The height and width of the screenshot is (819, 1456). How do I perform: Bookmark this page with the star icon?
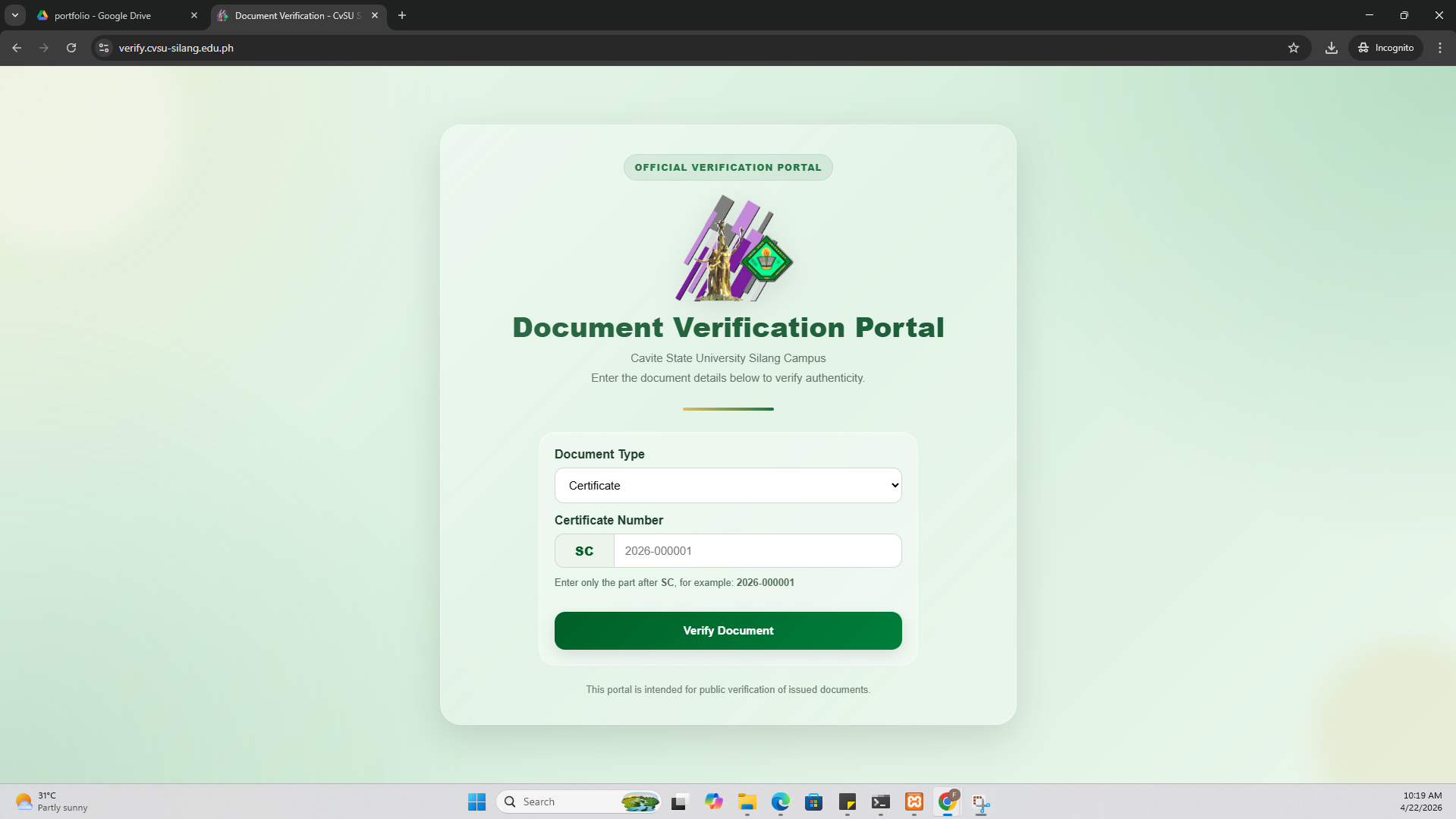(x=1294, y=48)
